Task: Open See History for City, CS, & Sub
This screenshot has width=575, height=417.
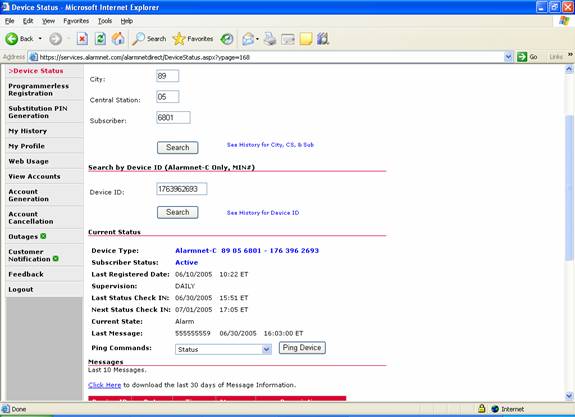Action: point(270,145)
